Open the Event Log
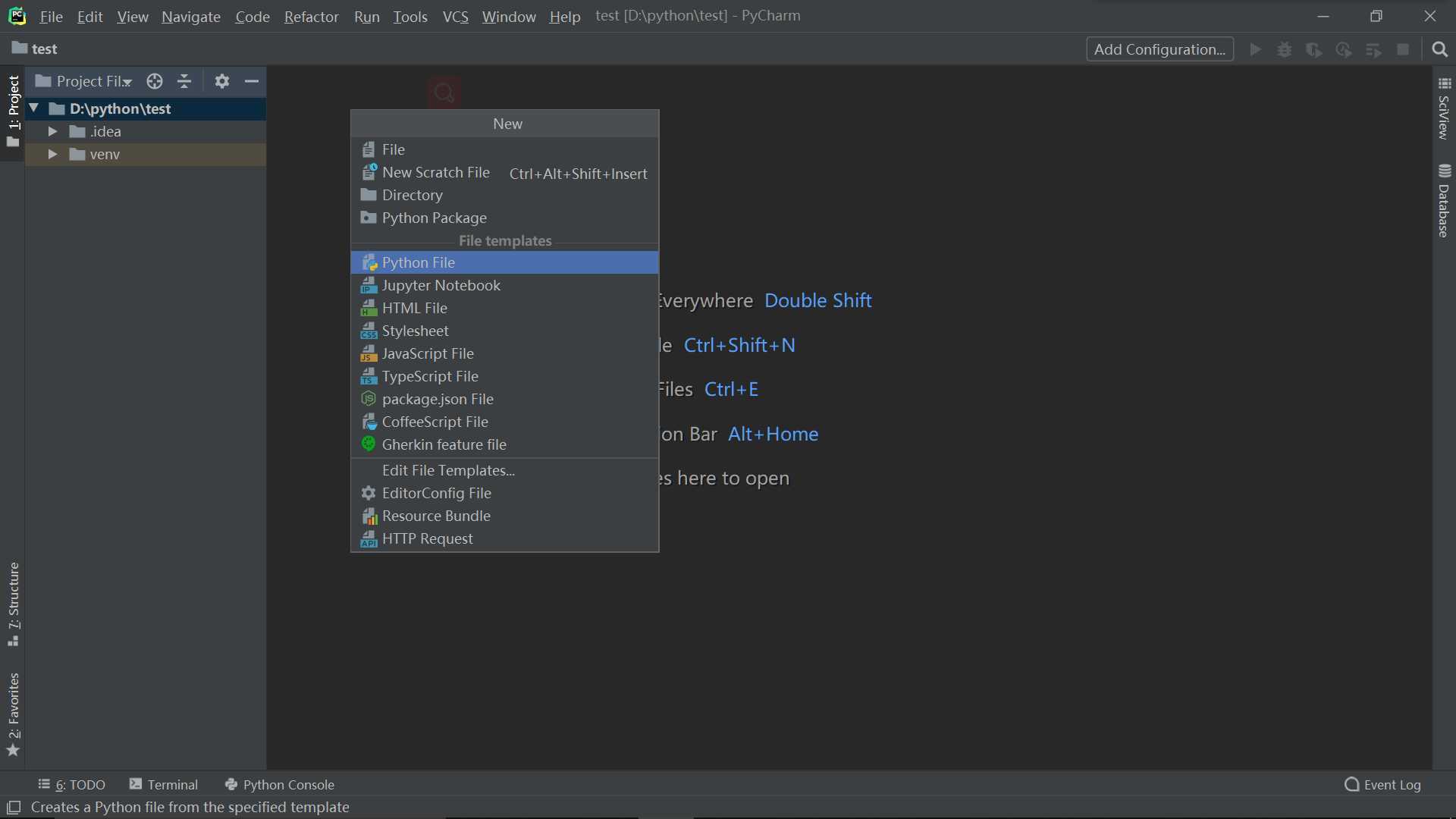1456x819 pixels. click(x=1382, y=784)
